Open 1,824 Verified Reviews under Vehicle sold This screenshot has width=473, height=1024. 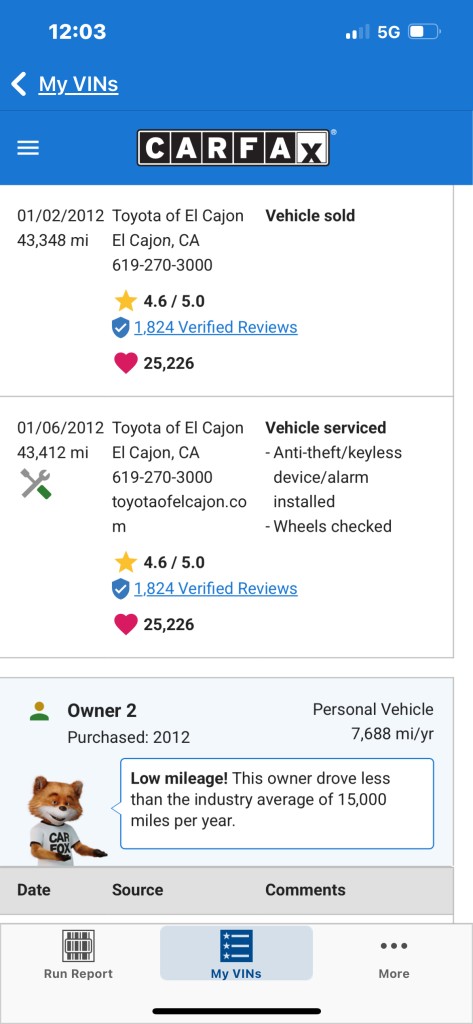(x=216, y=327)
